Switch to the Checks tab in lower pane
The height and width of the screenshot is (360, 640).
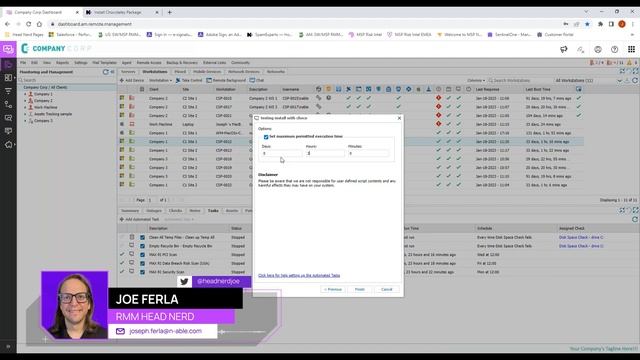pos(175,211)
